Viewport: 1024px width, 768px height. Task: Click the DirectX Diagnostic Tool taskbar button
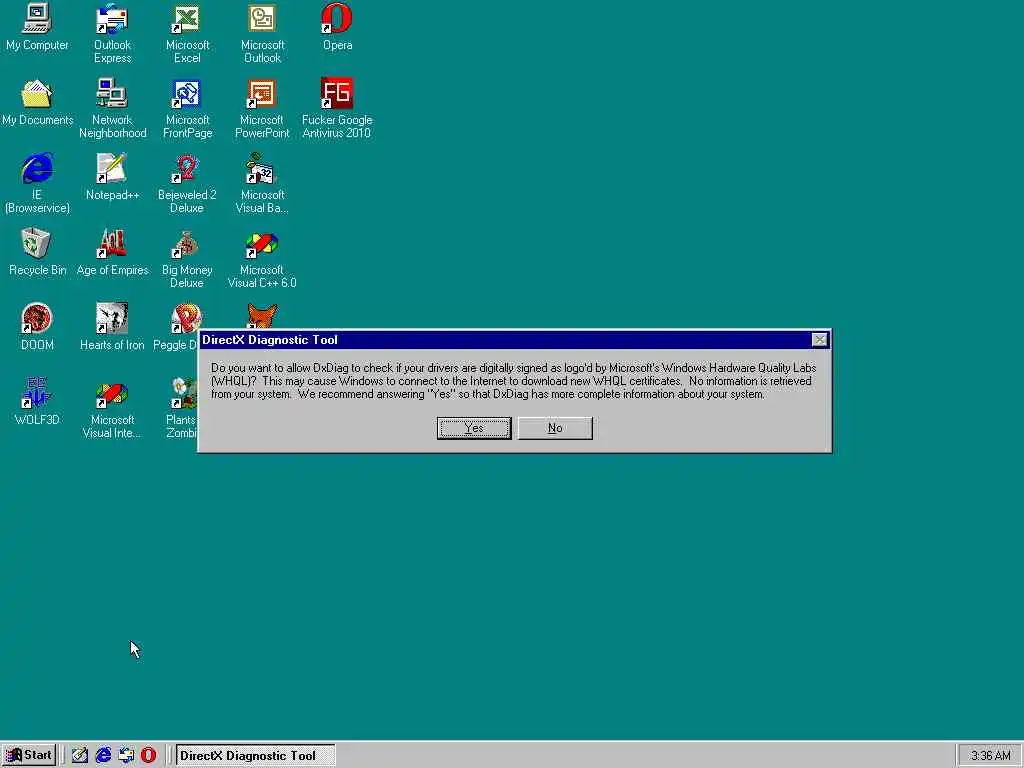255,756
